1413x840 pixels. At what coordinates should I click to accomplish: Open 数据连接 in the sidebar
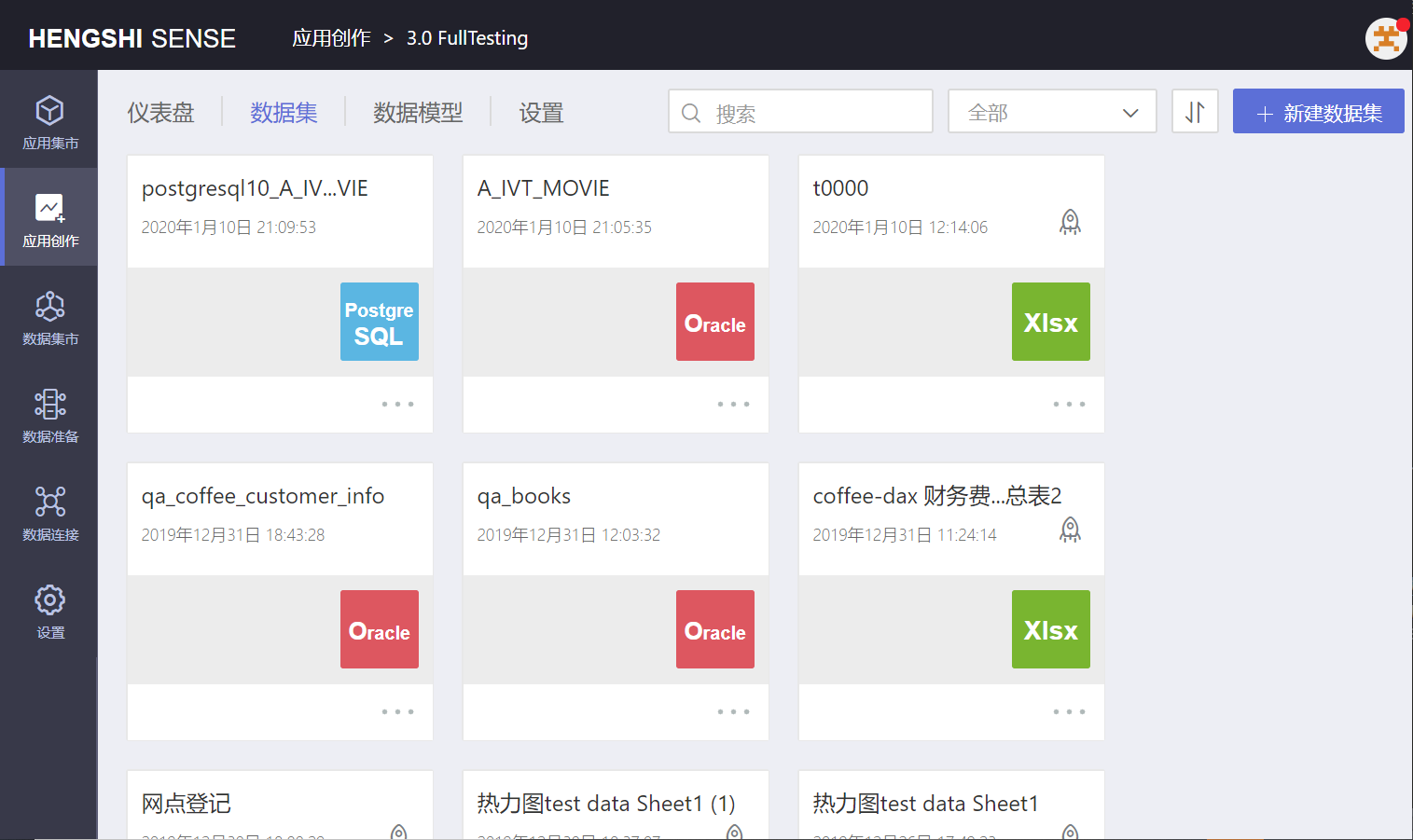(49, 514)
